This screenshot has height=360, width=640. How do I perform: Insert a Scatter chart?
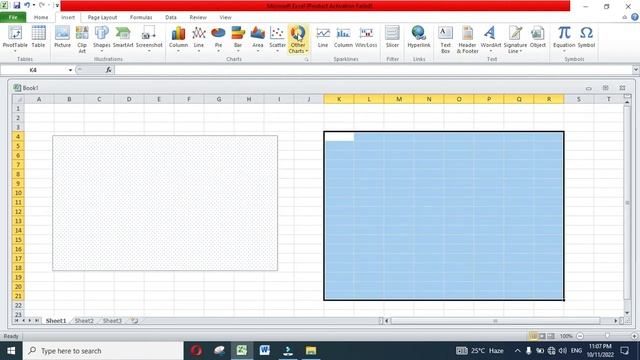277,39
